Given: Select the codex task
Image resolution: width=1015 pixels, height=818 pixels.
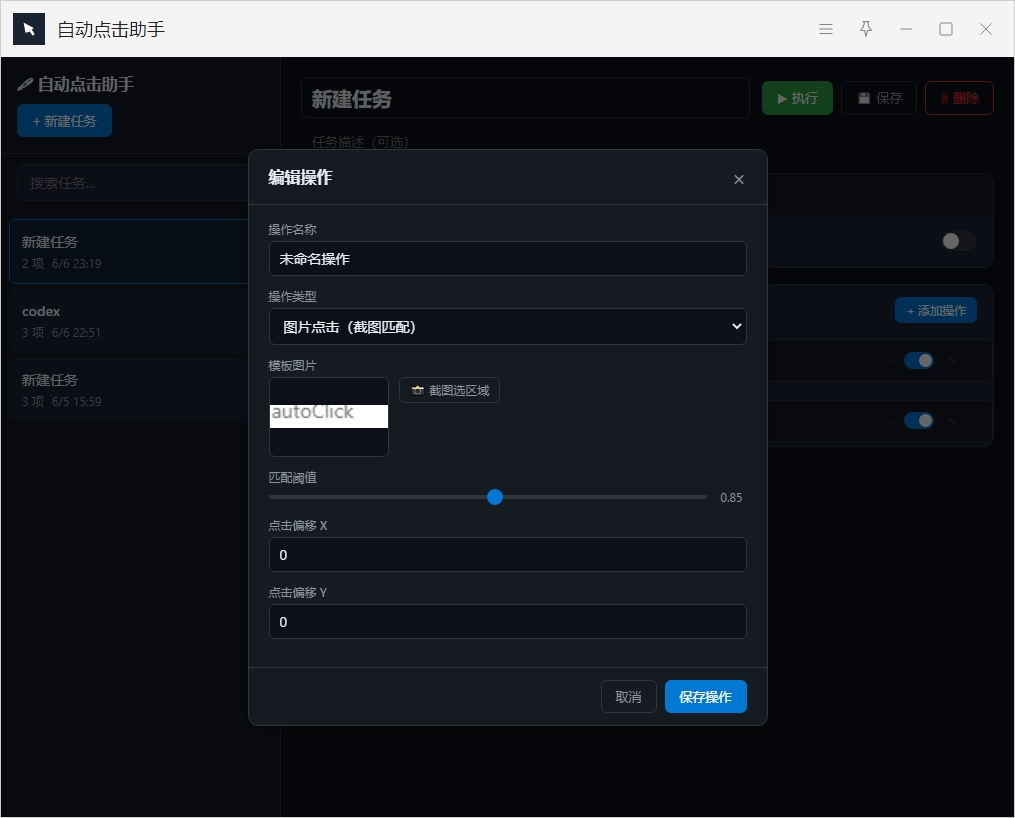Looking at the screenshot, I should [129, 321].
